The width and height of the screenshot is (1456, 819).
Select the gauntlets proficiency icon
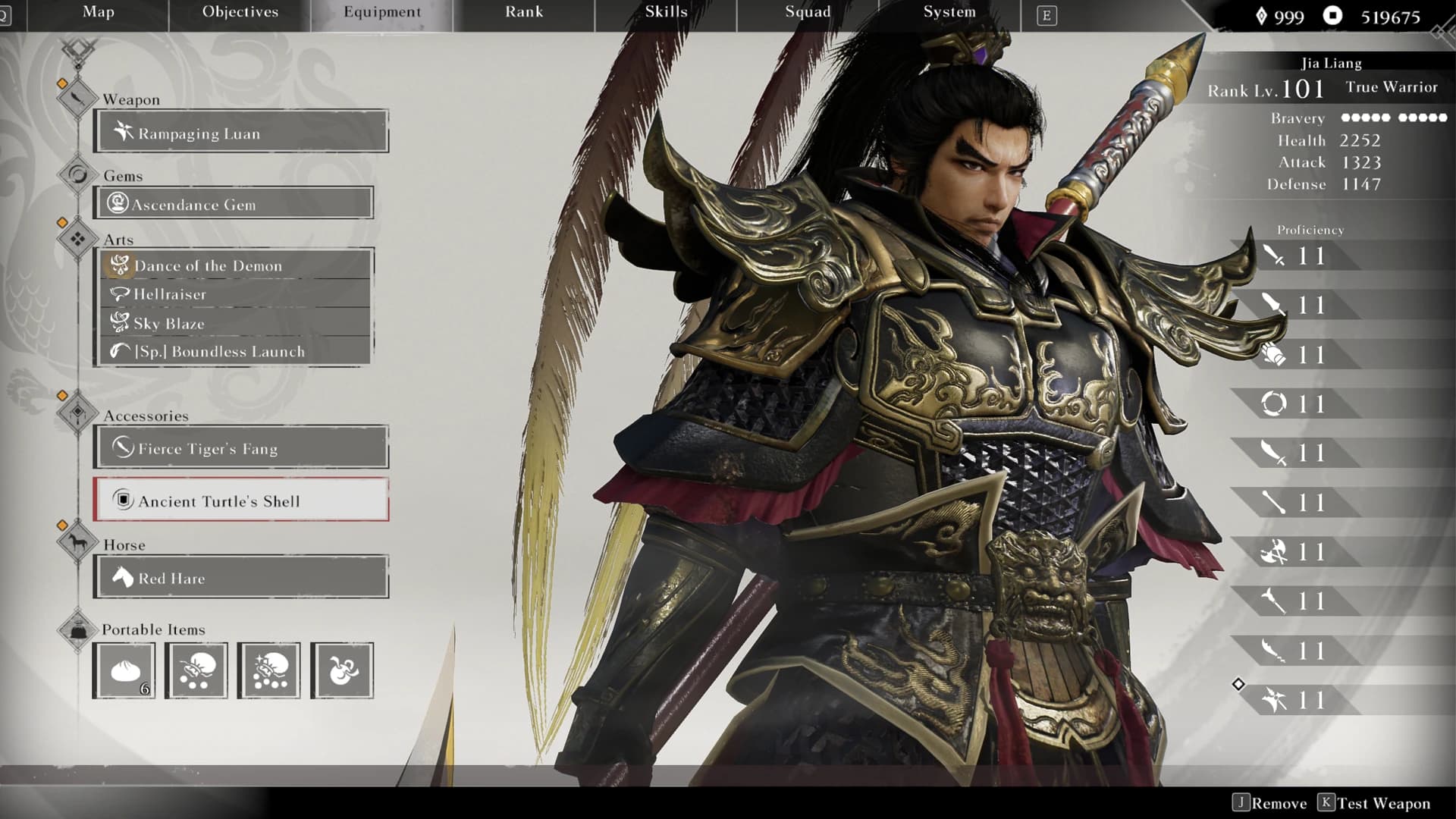coord(1273,354)
